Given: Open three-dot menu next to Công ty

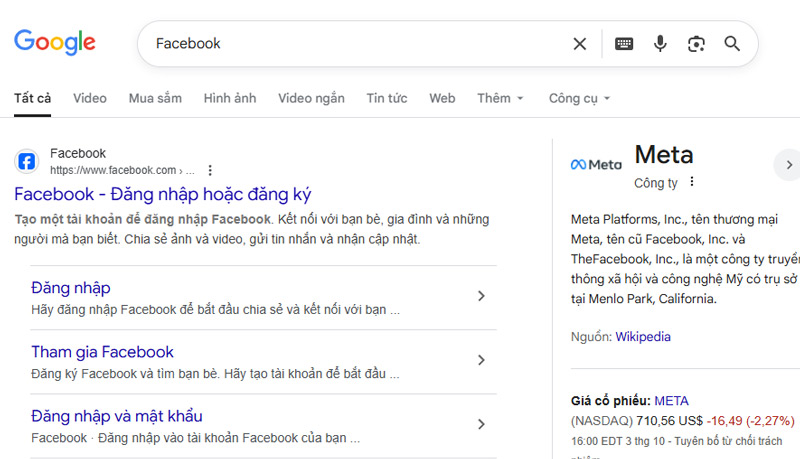Looking at the screenshot, I should (x=691, y=183).
